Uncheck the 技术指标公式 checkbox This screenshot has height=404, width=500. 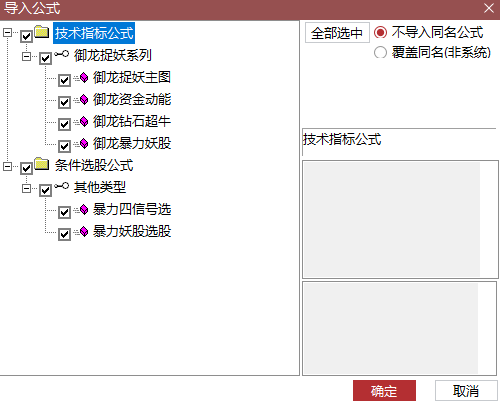tap(27, 36)
